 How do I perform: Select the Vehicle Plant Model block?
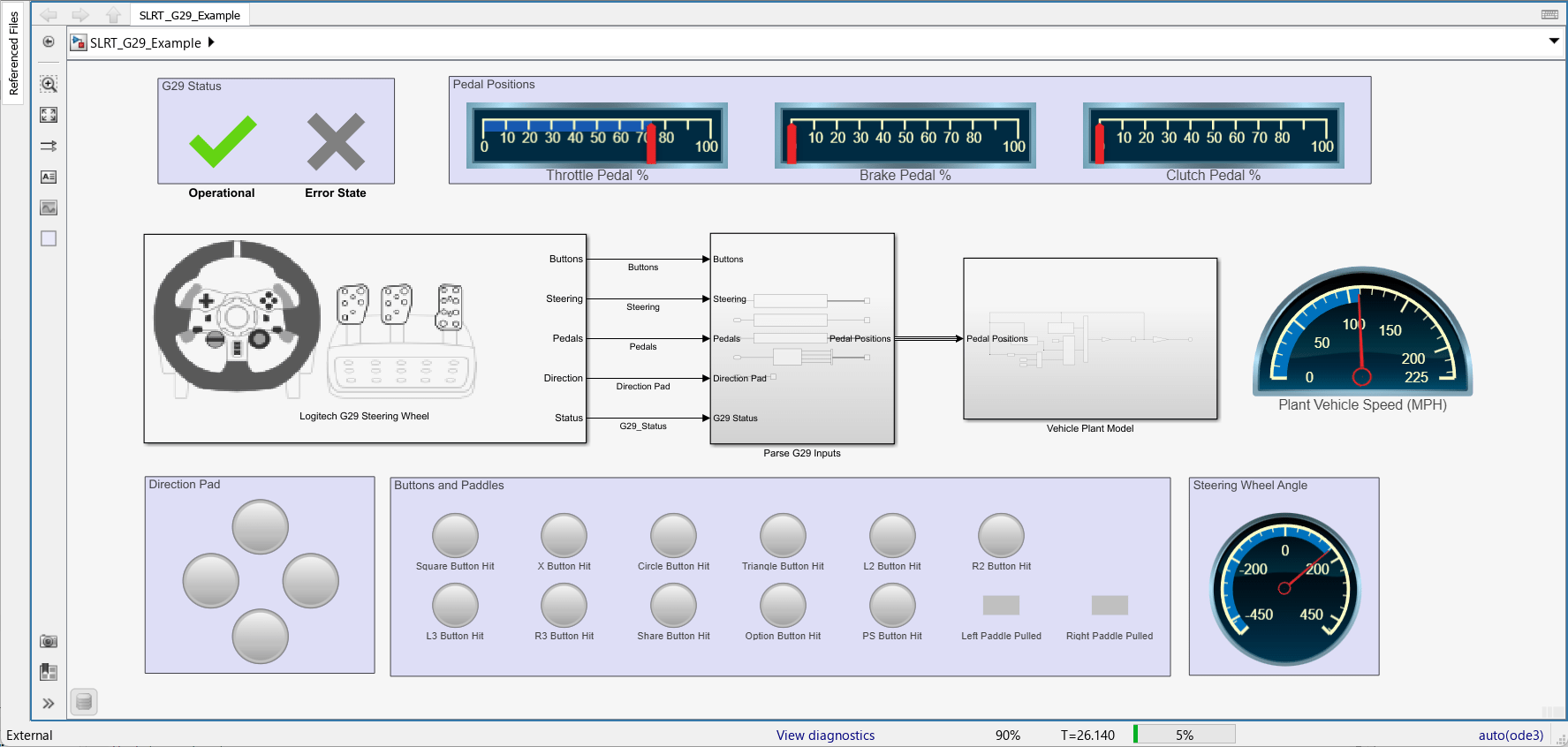click(1090, 338)
